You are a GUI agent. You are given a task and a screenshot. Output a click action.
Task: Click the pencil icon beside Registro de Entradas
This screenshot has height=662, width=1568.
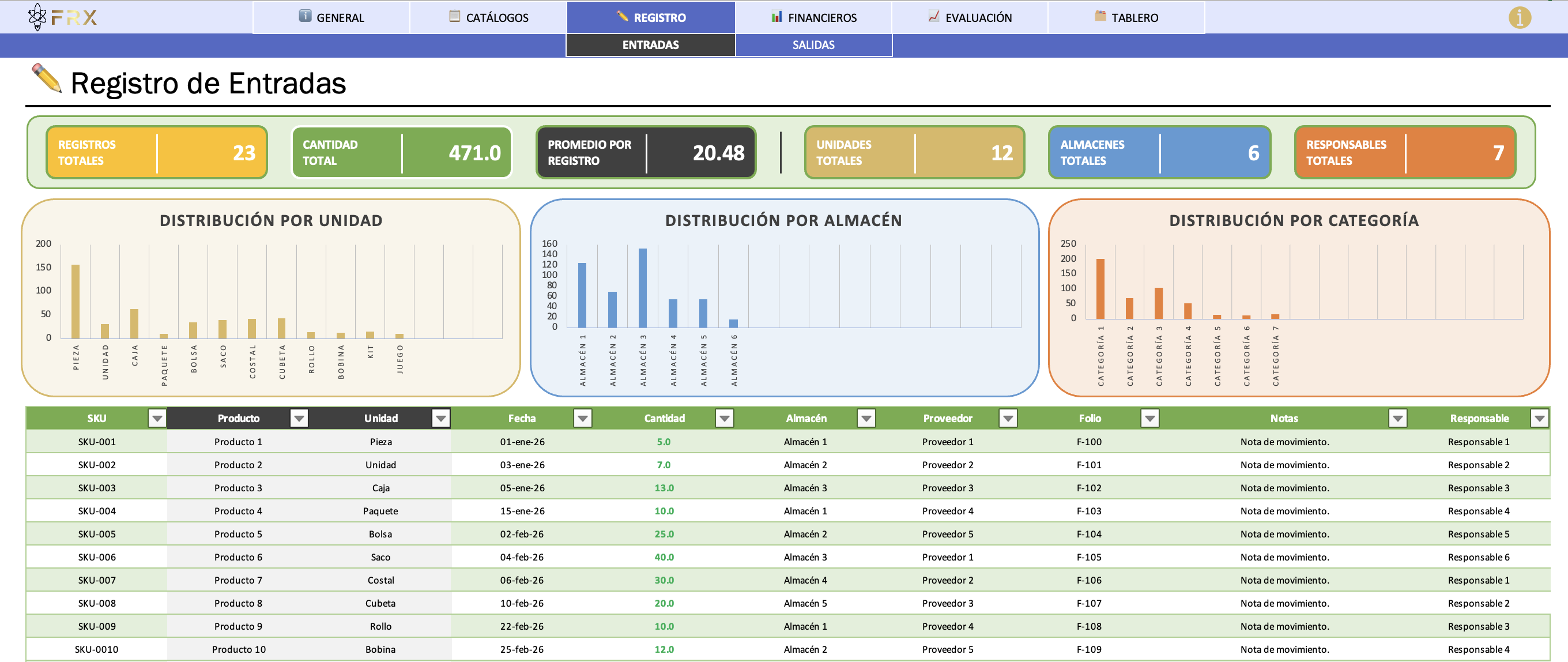click(47, 78)
